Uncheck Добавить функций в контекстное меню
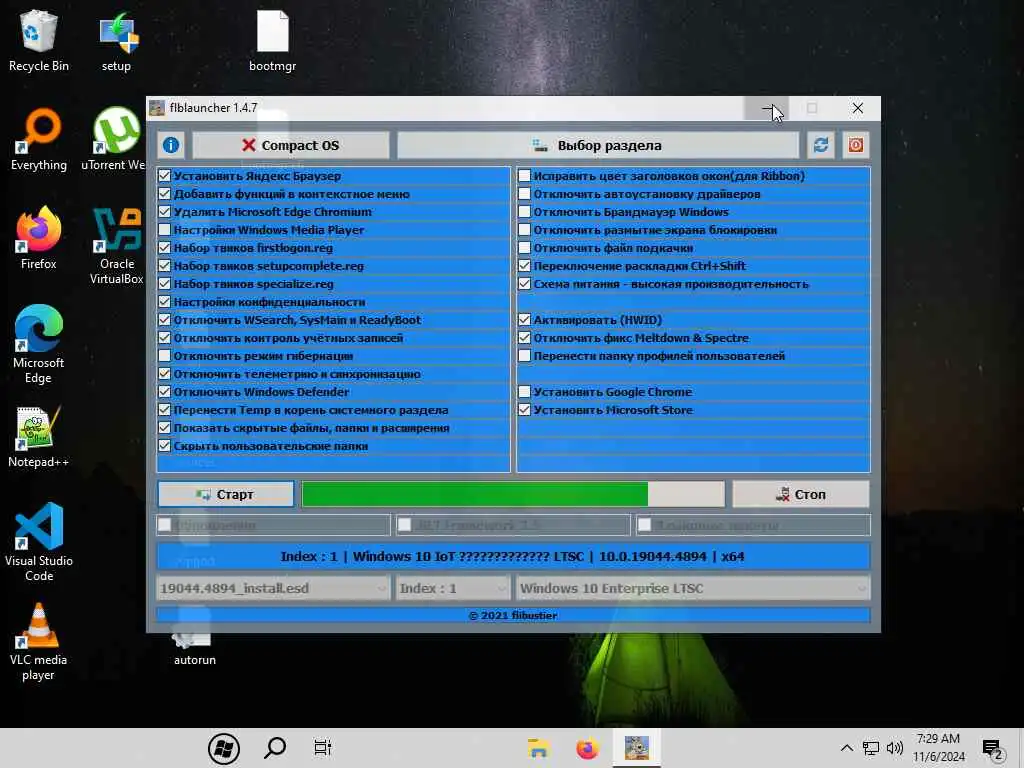 coord(165,194)
